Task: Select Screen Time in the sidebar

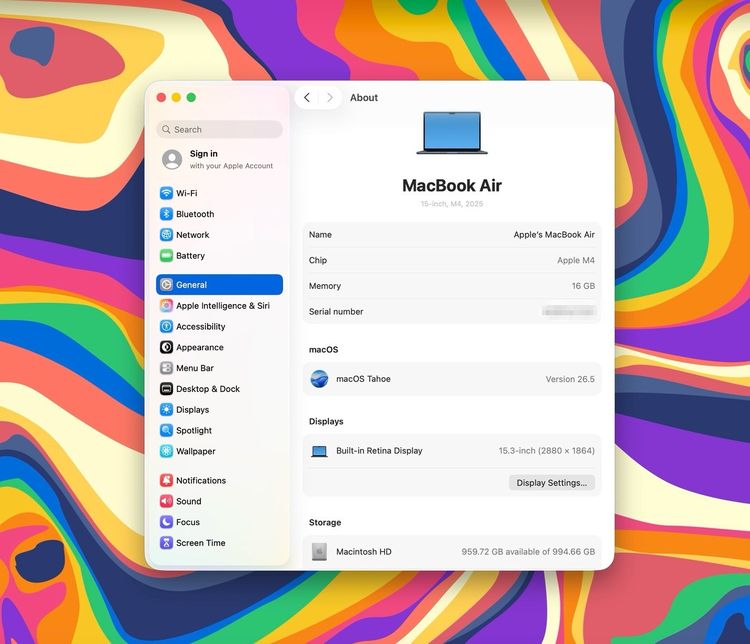Action: coord(220,543)
